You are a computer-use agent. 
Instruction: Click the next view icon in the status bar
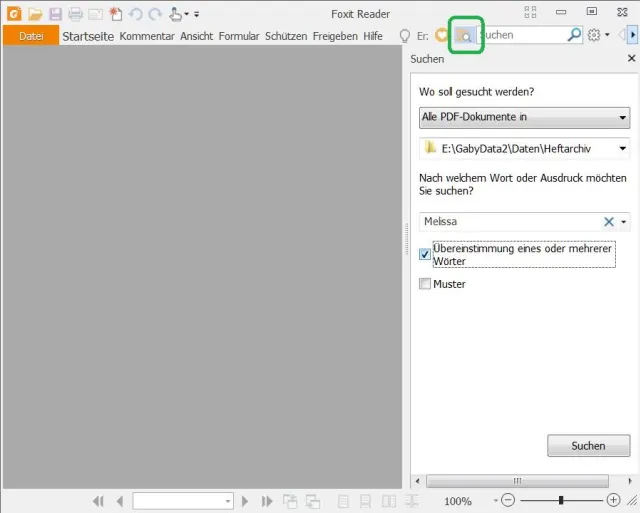(x=313, y=501)
